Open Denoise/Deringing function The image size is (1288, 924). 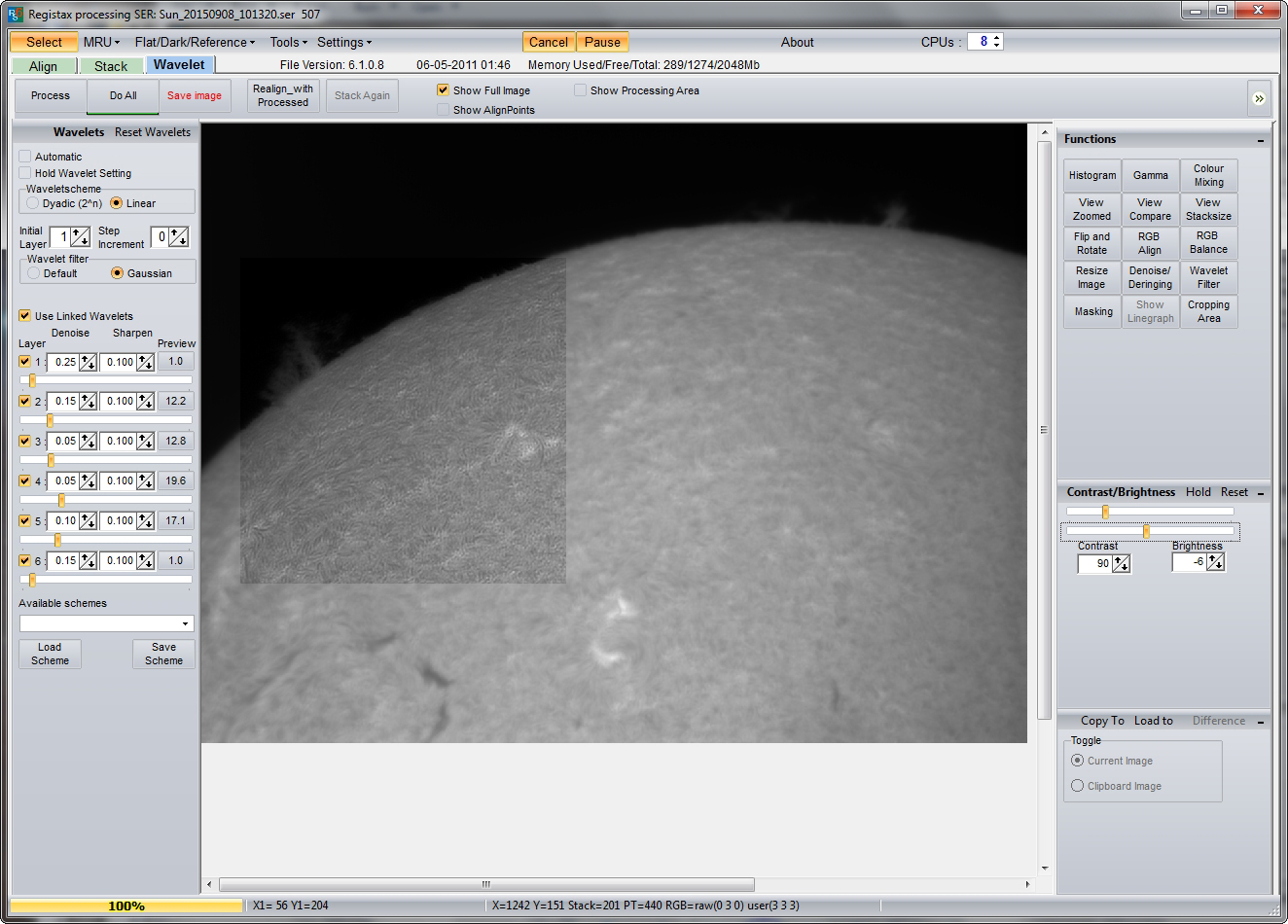pyautogui.click(x=1151, y=277)
